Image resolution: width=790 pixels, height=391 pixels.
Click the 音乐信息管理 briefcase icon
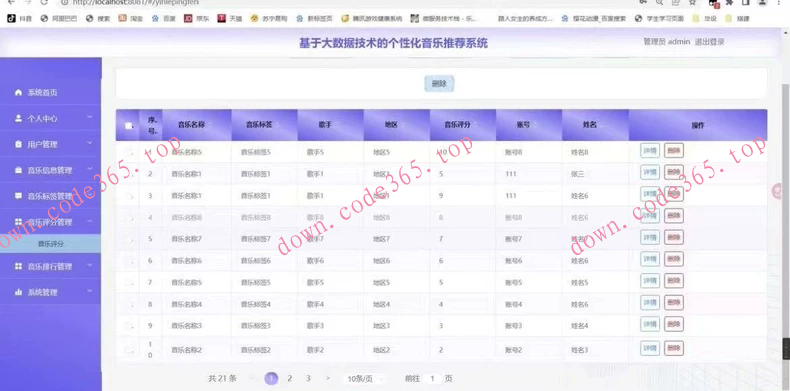(19, 170)
